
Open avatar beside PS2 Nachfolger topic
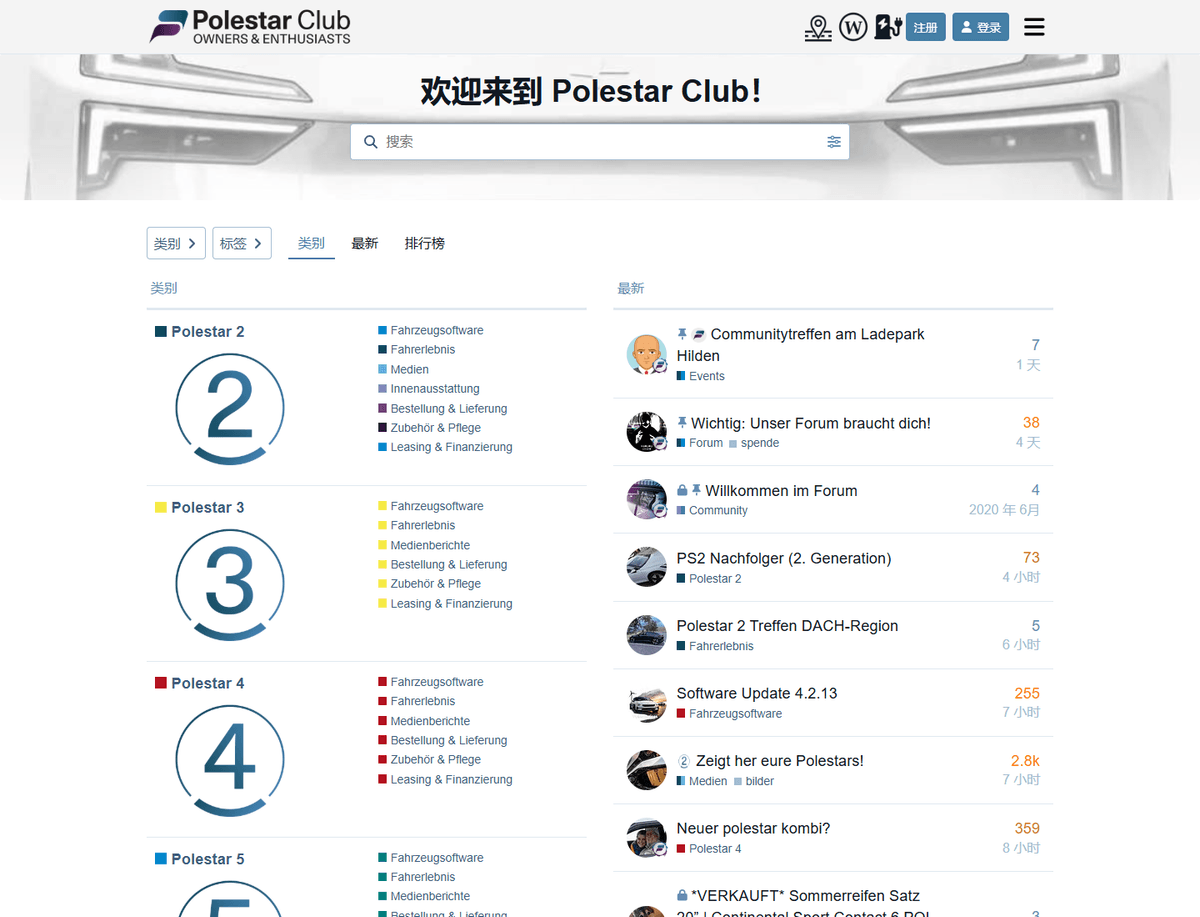pos(647,567)
